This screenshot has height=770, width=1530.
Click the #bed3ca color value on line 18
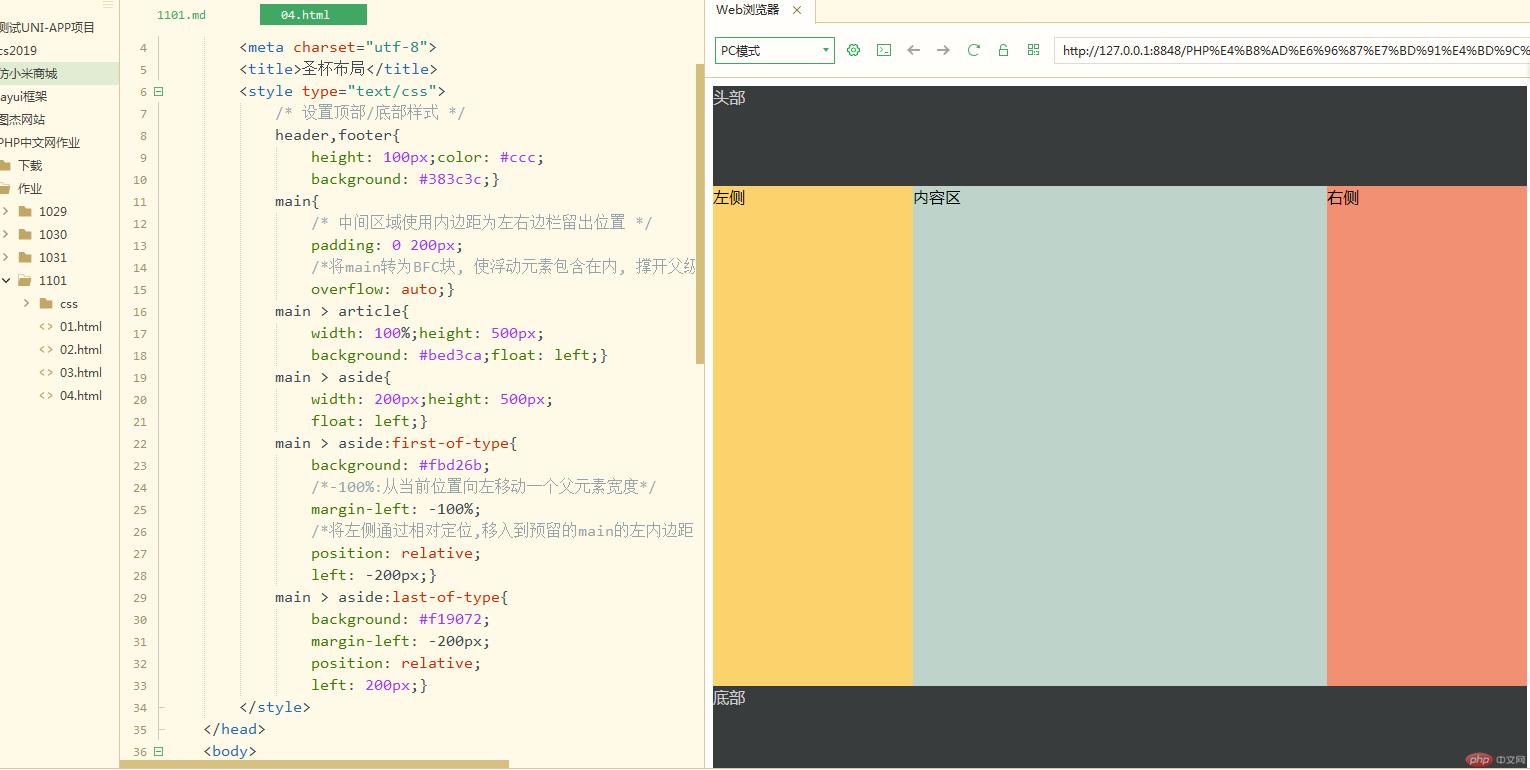coord(450,356)
